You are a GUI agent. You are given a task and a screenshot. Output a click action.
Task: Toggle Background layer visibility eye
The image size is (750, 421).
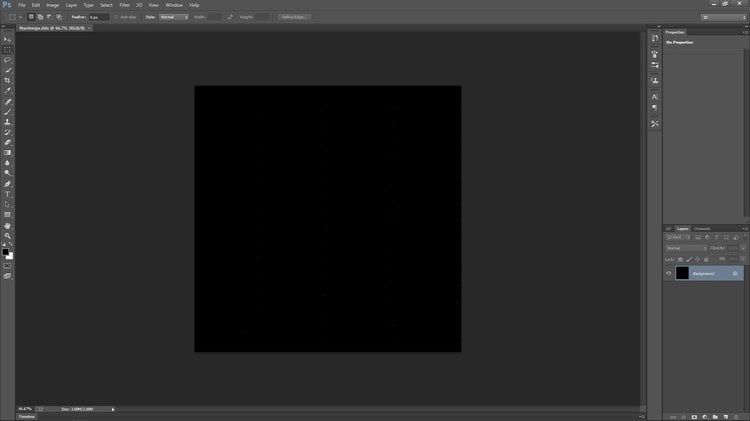(x=669, y=273)
